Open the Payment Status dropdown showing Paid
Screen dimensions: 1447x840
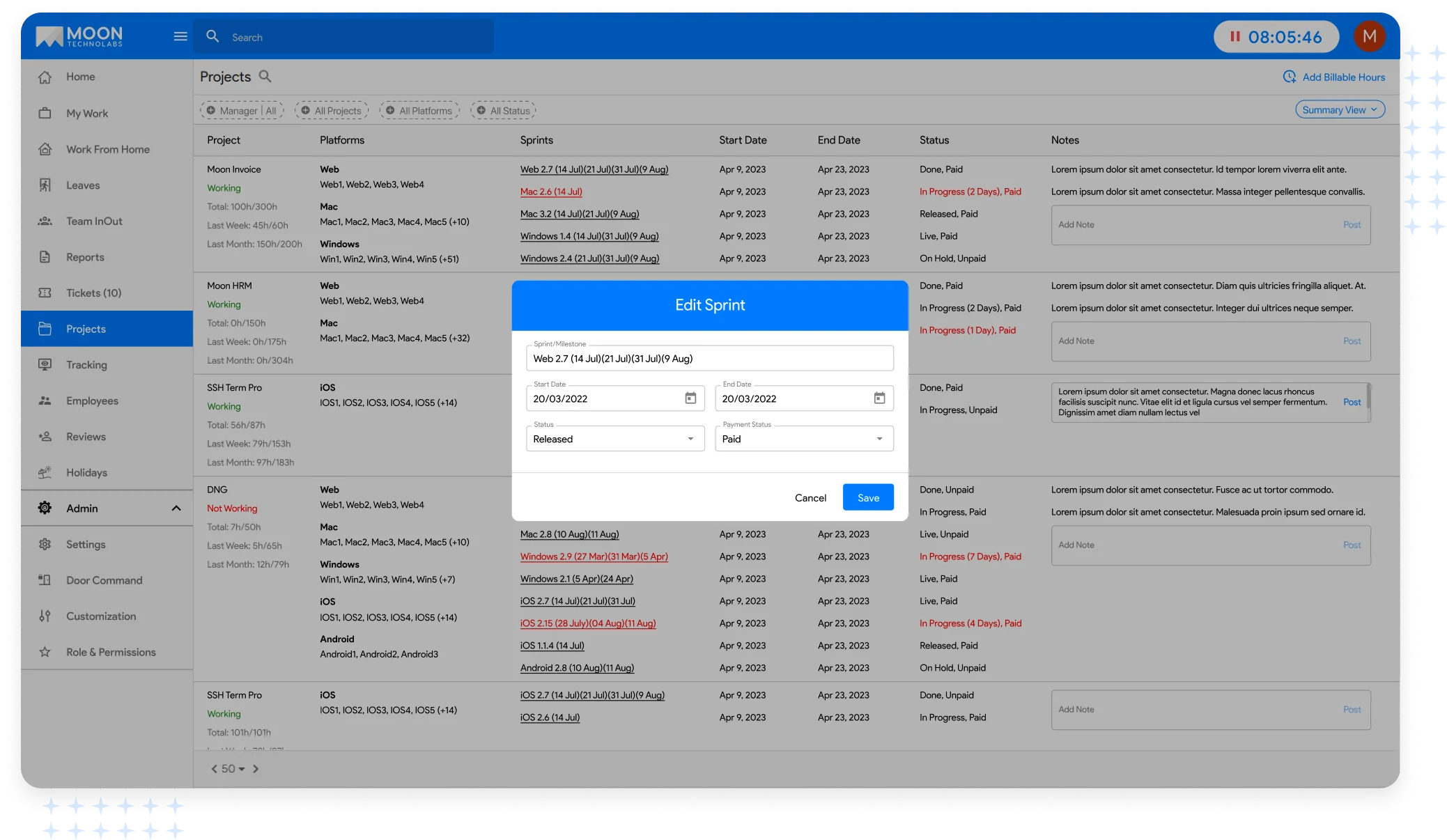tap(804, 439)
